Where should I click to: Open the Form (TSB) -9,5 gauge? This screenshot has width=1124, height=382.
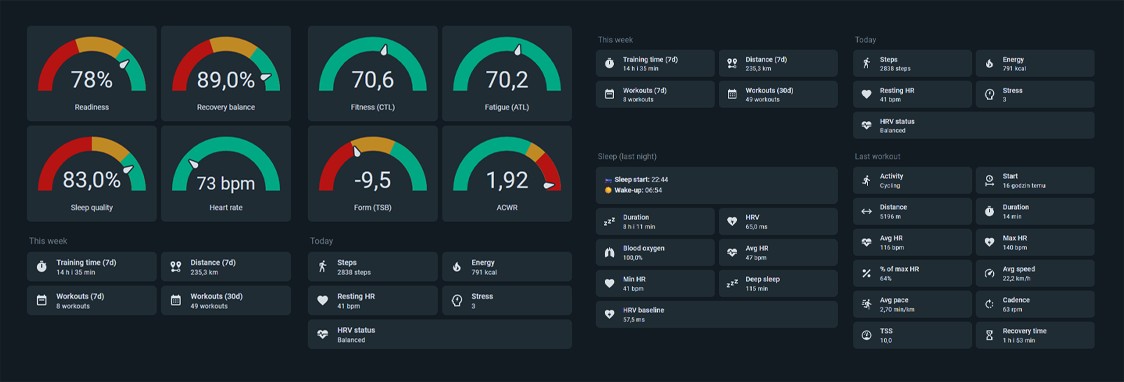click(x=373, y=173)
